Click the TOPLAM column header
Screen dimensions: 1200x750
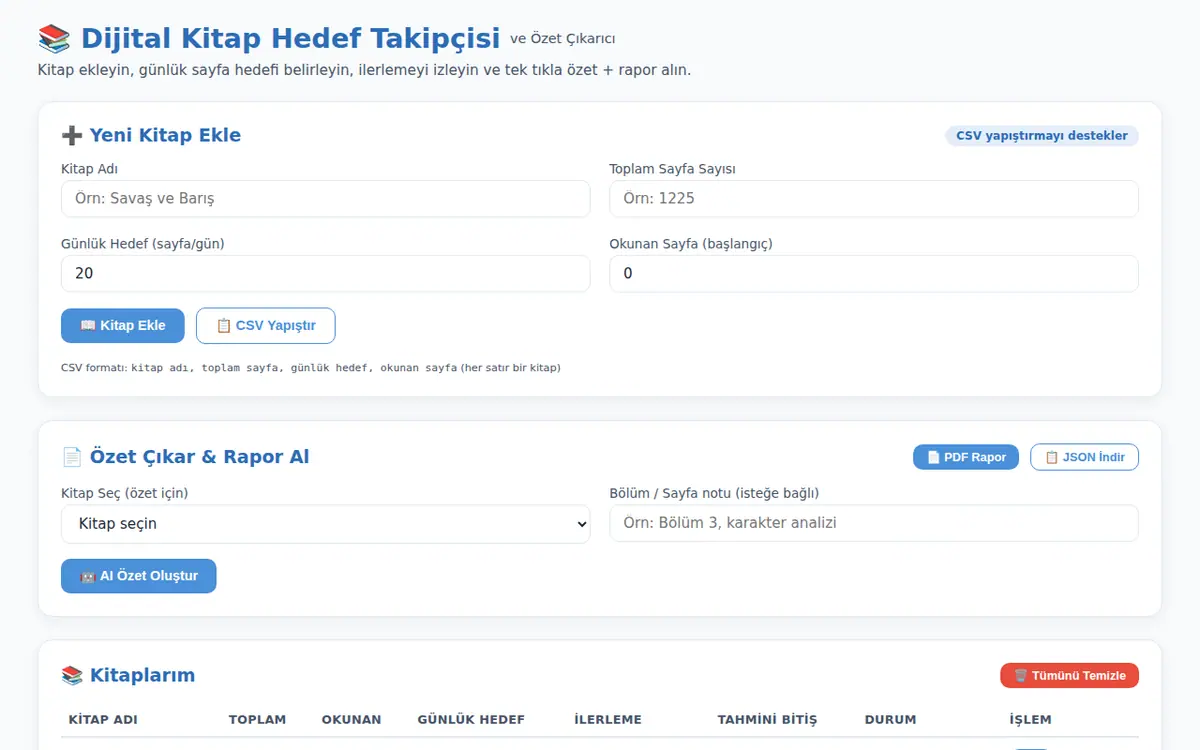point(257,720)
